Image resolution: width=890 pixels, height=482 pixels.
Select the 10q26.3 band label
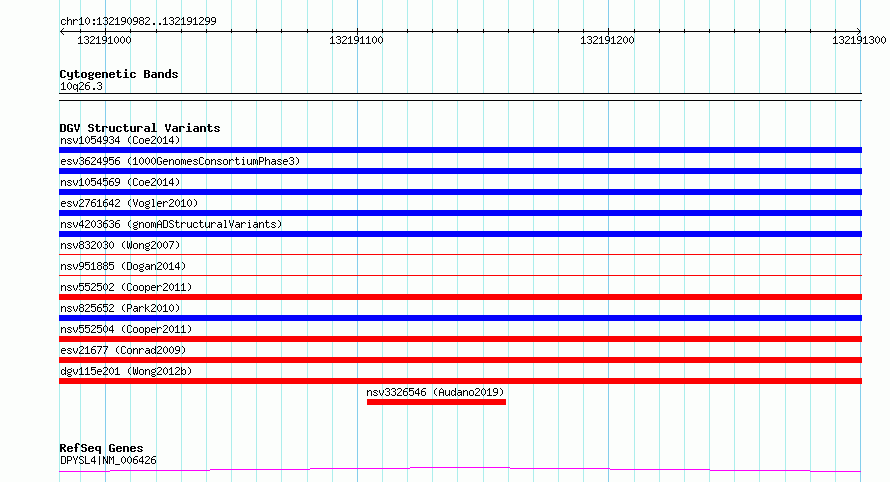pyautogui.click(x=81, y=86)
